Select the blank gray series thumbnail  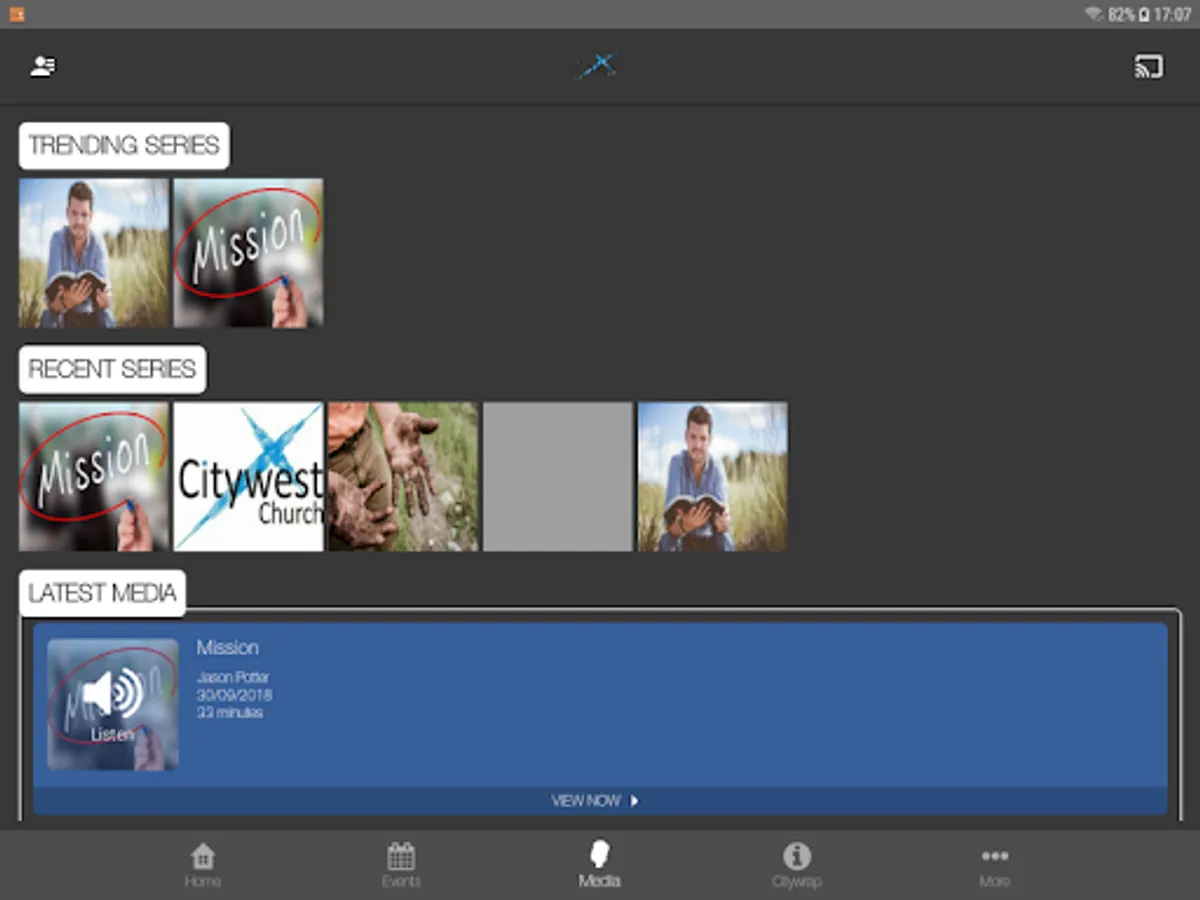(x=558, y=477)
